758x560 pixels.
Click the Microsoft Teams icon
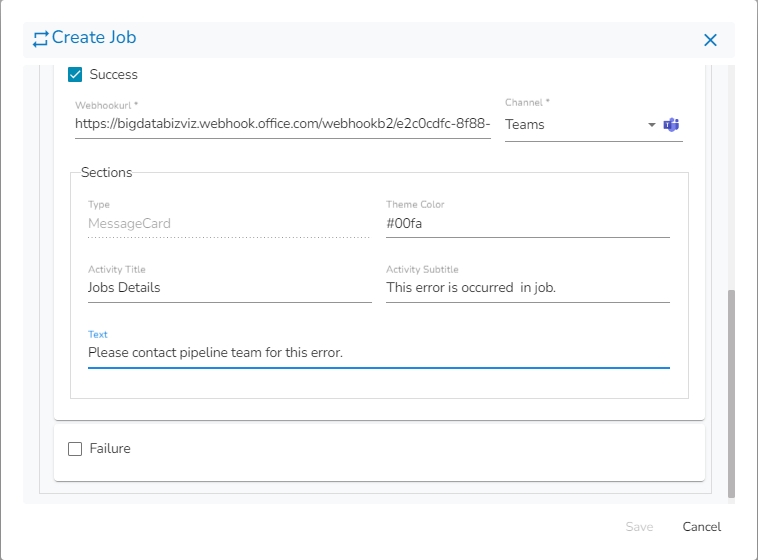pos(672,125)
